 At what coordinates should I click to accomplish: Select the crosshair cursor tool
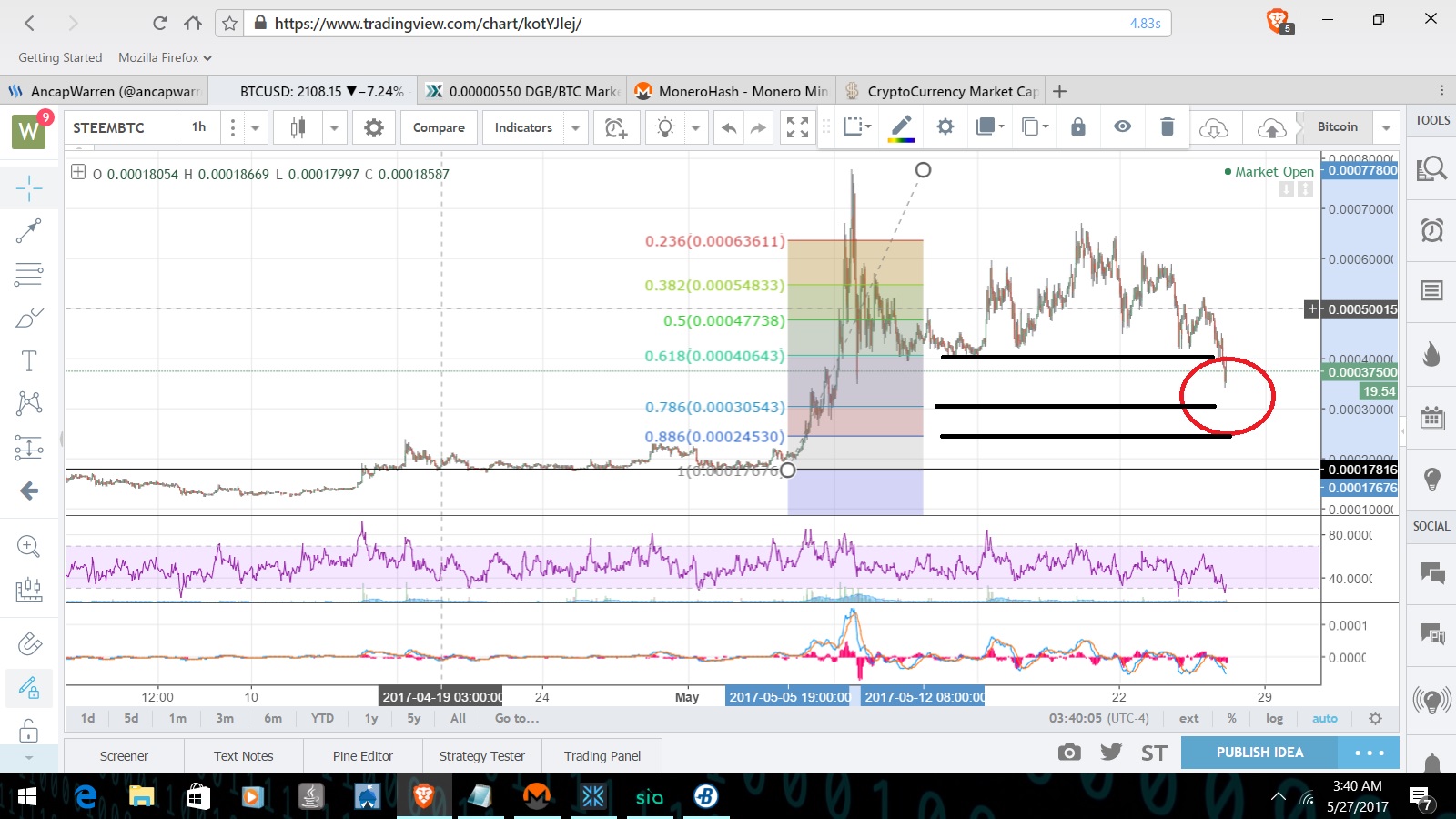pyautogui.click(x=29, y=188)
